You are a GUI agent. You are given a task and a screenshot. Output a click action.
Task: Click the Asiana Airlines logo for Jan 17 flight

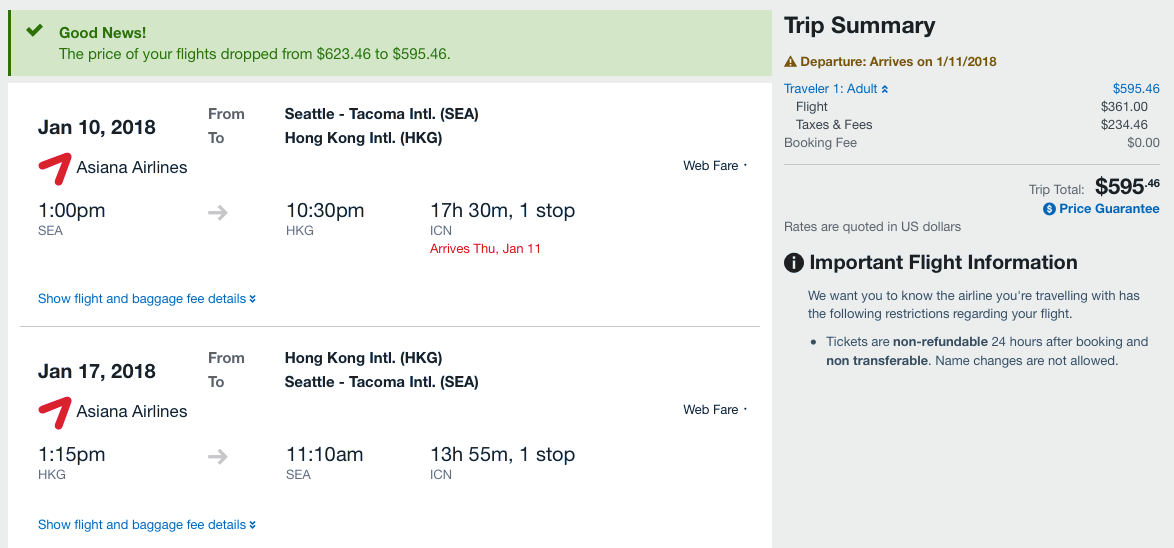pos(55,412)
